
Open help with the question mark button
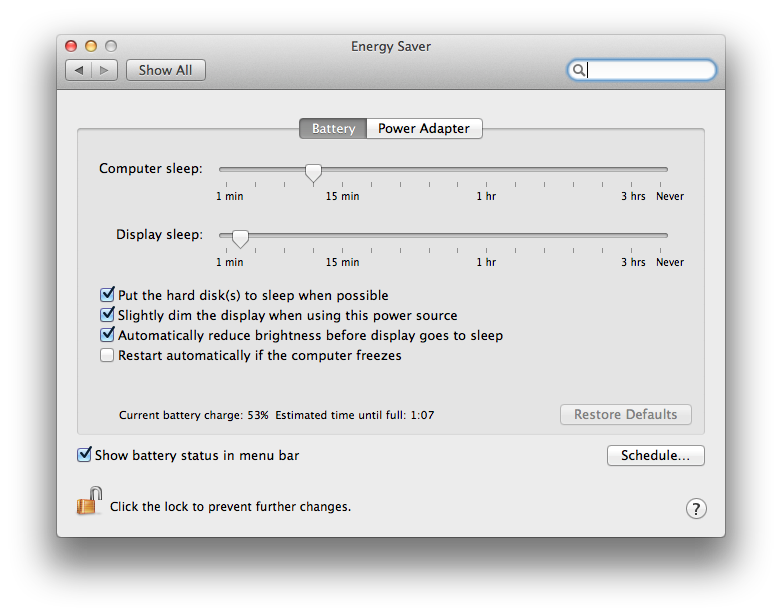pyautogui.click(x=696, y=509)
